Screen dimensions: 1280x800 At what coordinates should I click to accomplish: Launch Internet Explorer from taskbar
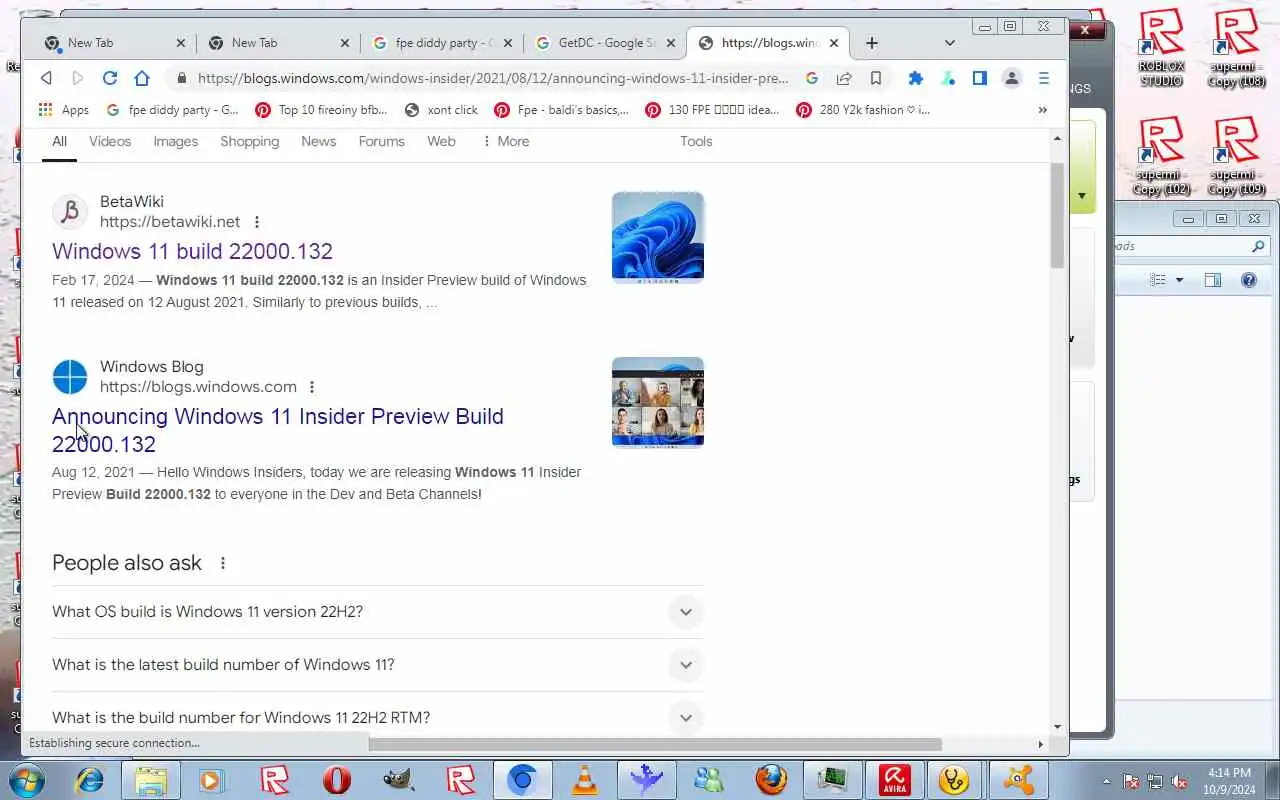90,779
